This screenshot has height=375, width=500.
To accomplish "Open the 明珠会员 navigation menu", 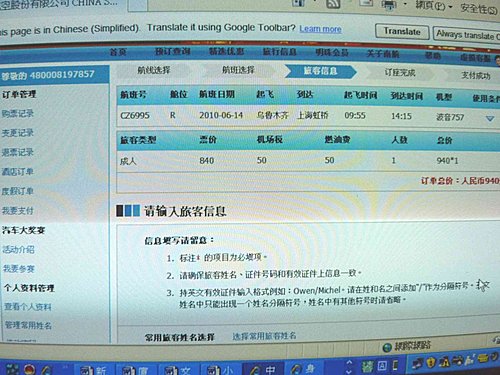I will 332,52.
